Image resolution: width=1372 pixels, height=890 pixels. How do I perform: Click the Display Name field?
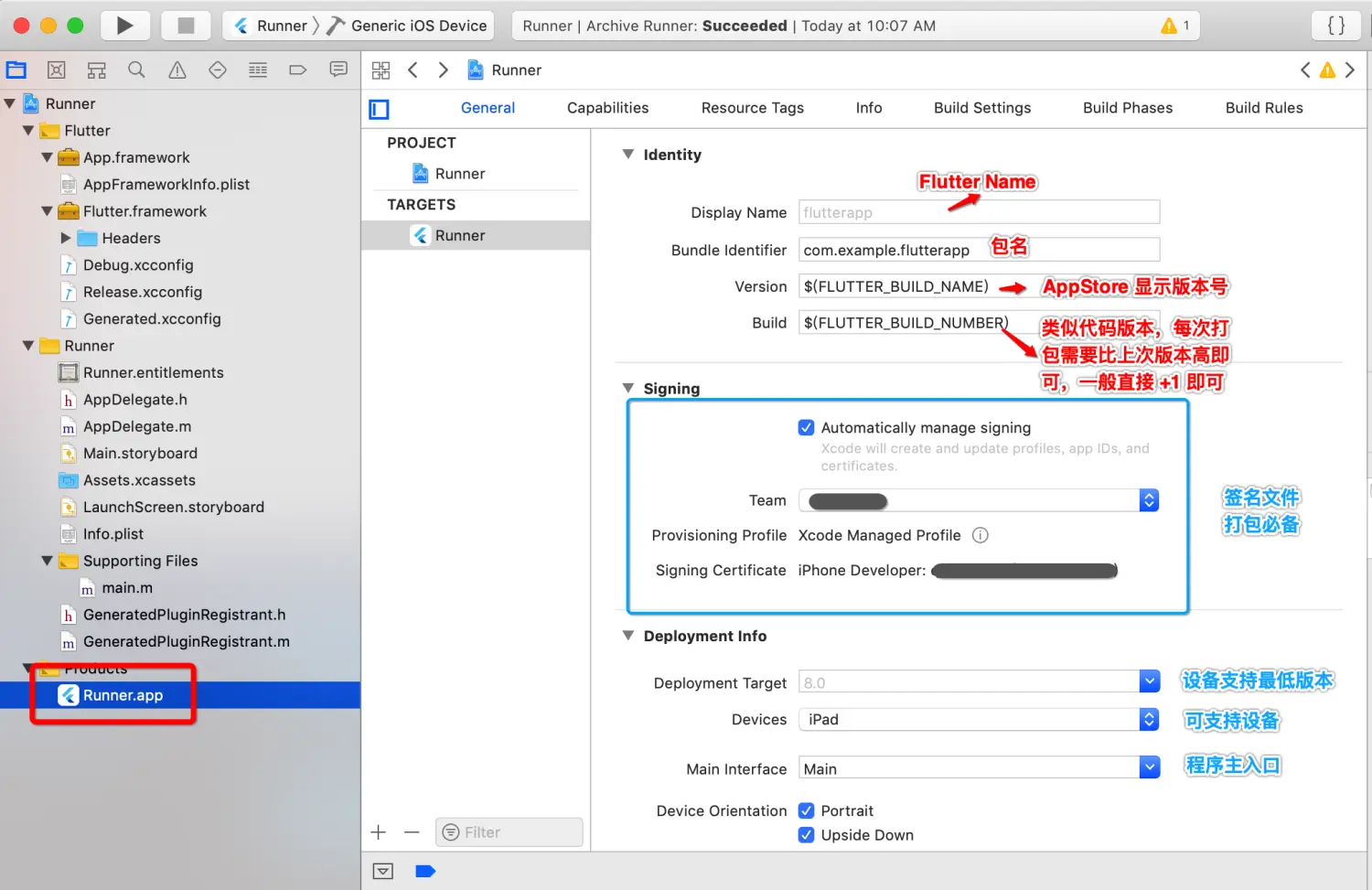tap(979, 212)
